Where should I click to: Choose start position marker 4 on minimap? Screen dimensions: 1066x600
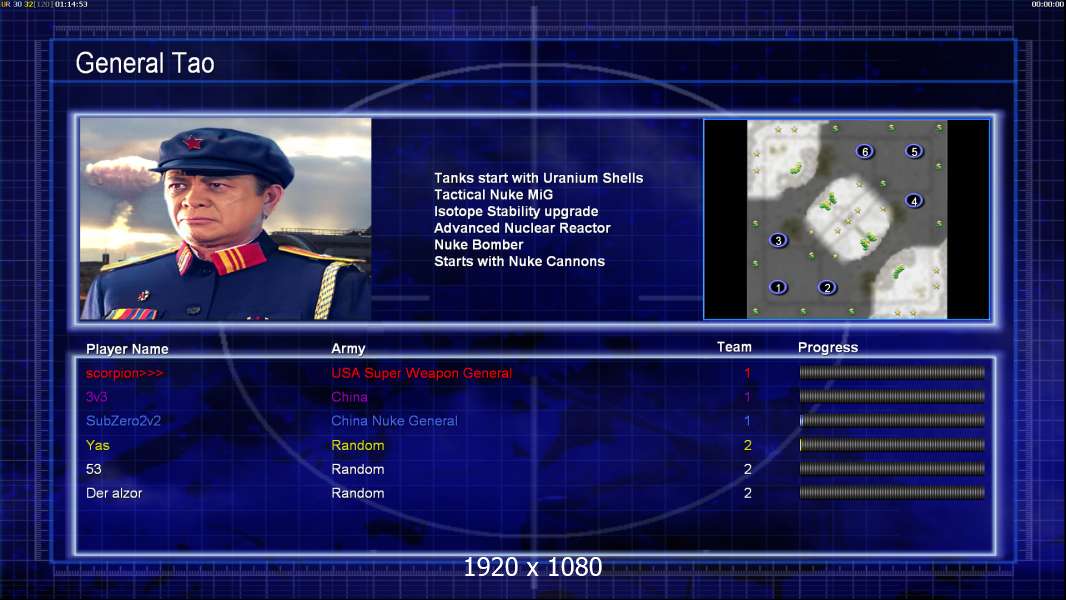pos(914,200)
